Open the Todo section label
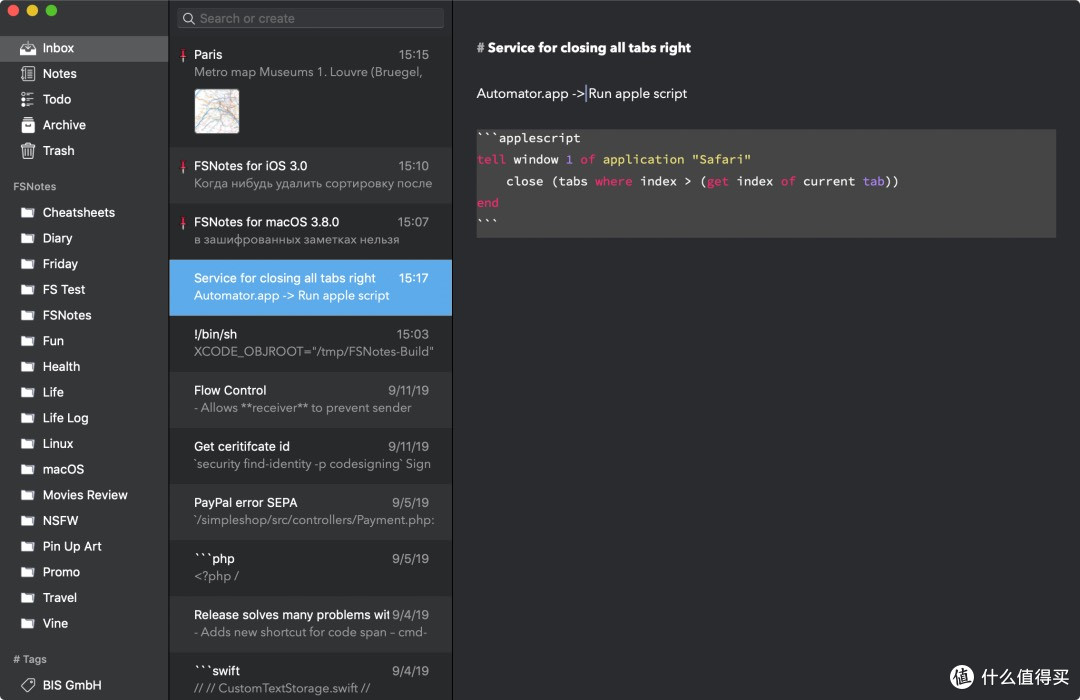1080x700 pixels. click(x=56, y=99)
